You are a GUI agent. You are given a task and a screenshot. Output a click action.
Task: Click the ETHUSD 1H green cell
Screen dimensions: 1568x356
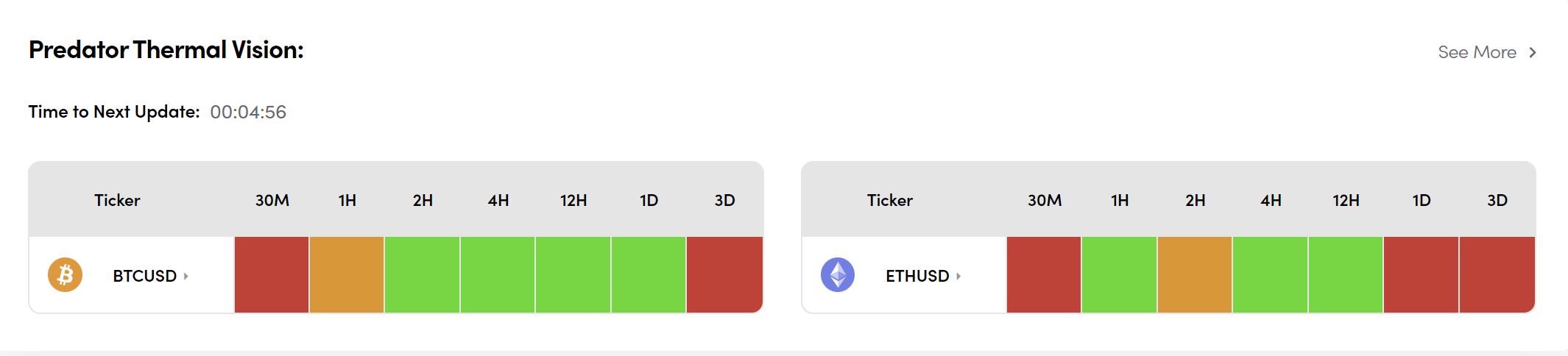coord(1119,274)
